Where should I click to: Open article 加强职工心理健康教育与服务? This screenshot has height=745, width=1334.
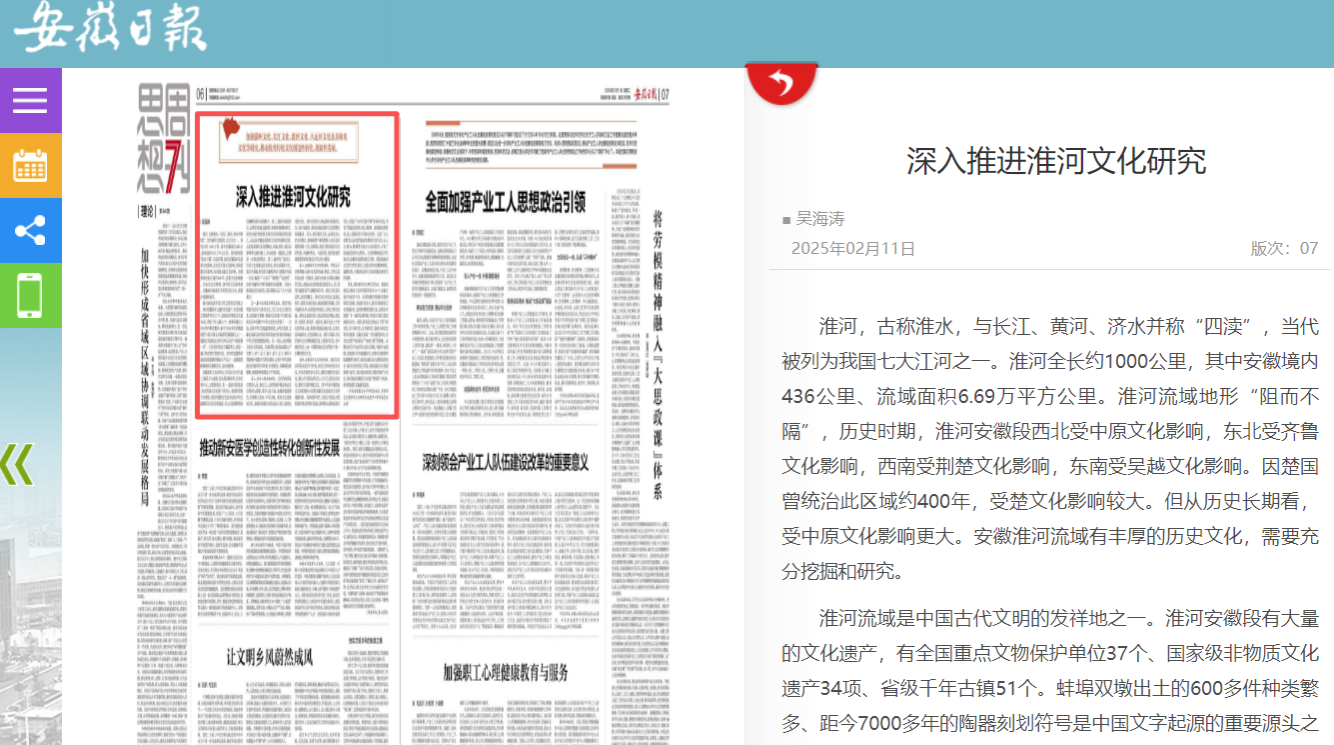505,672
